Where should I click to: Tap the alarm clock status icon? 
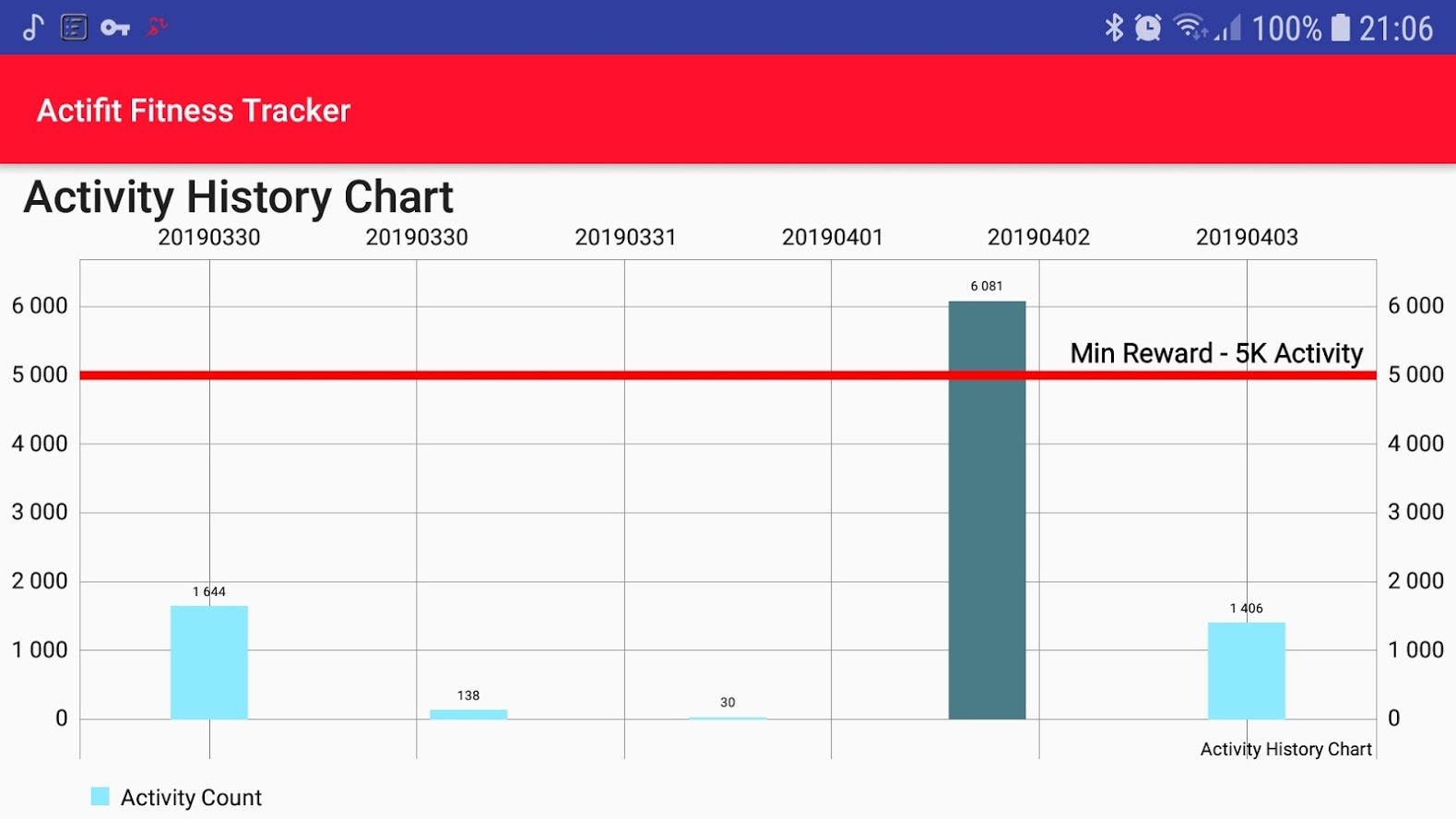pos(1148,28)
